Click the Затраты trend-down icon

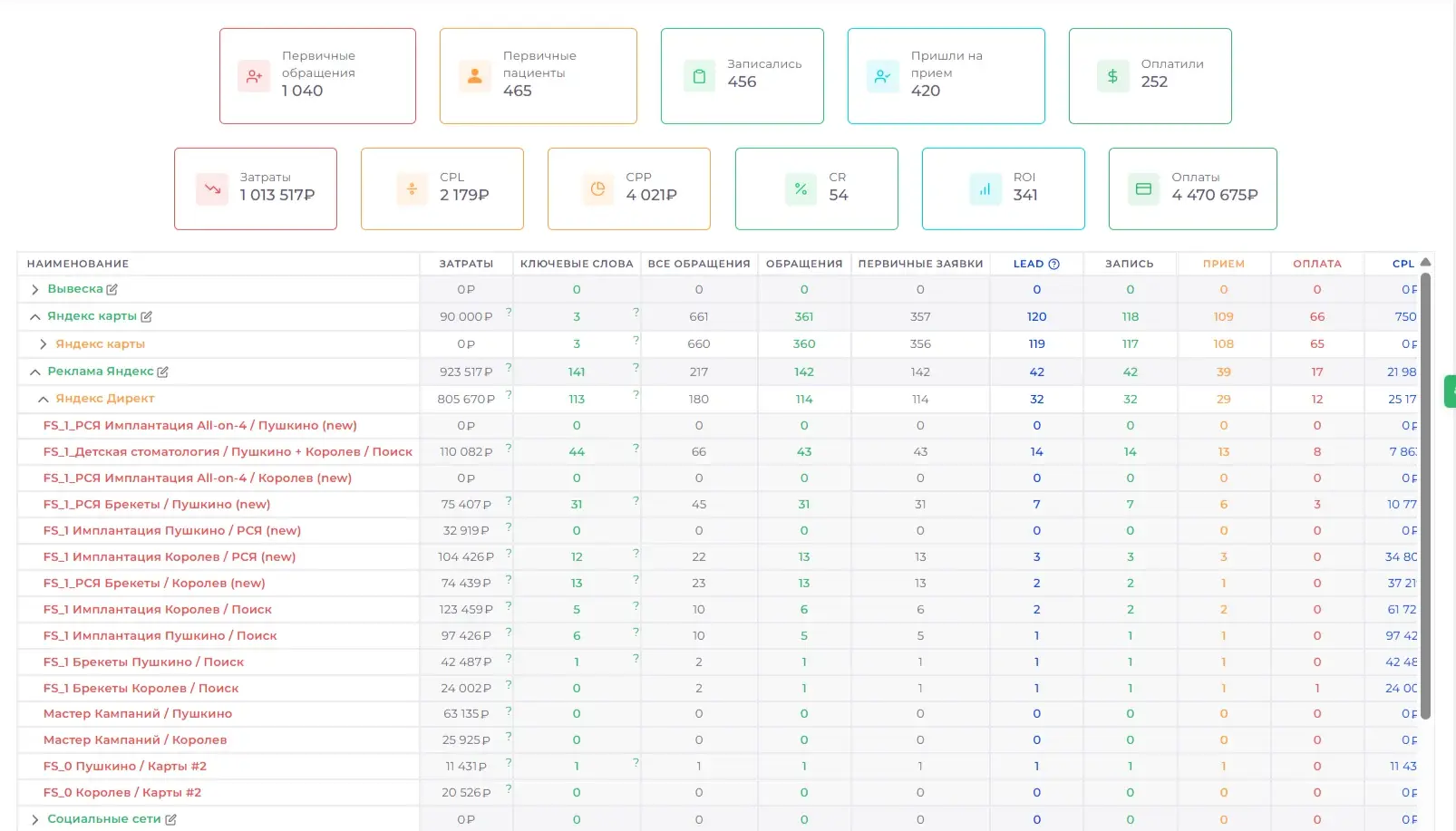(212, 189)
